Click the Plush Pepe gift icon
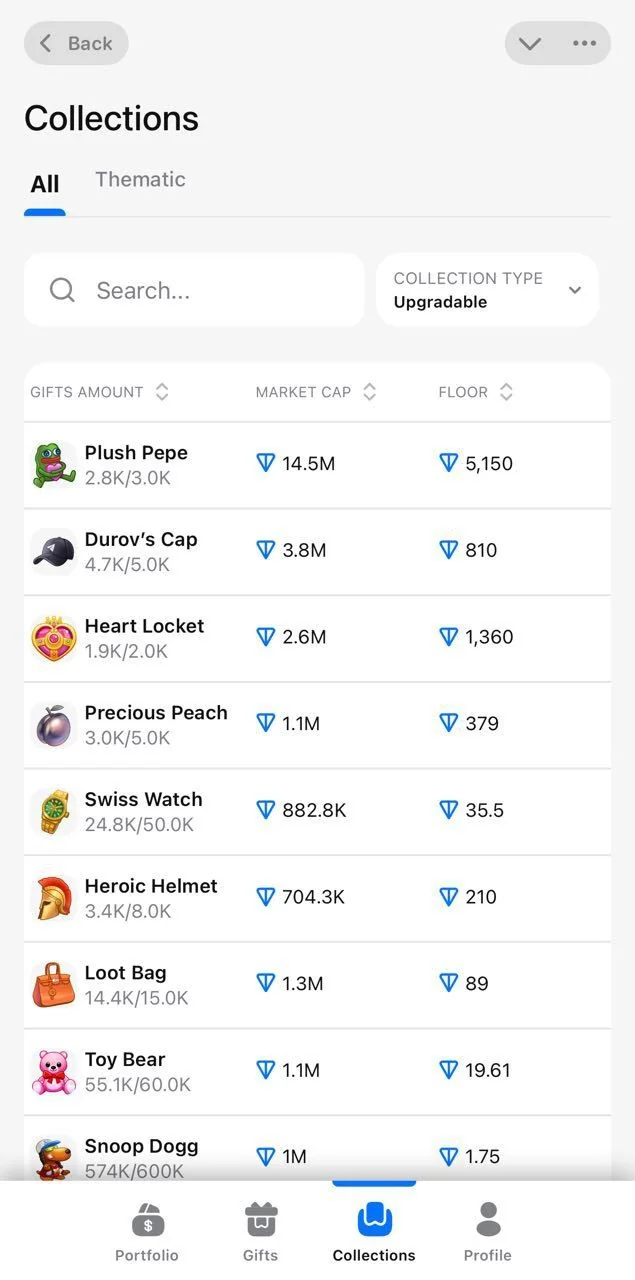 [x=53, y=465]
